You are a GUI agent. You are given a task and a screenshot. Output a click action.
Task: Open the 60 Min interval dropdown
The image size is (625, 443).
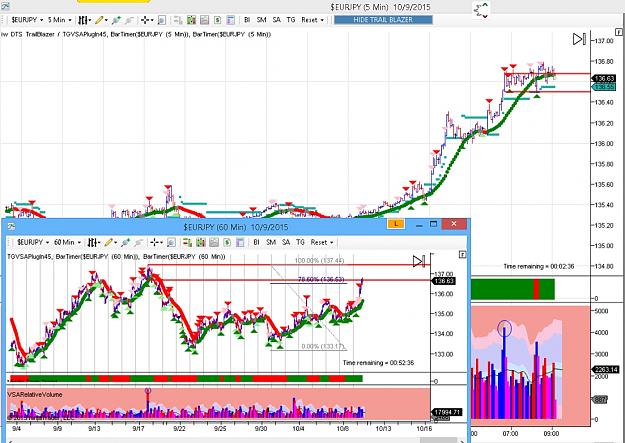[x=67, y=242]
